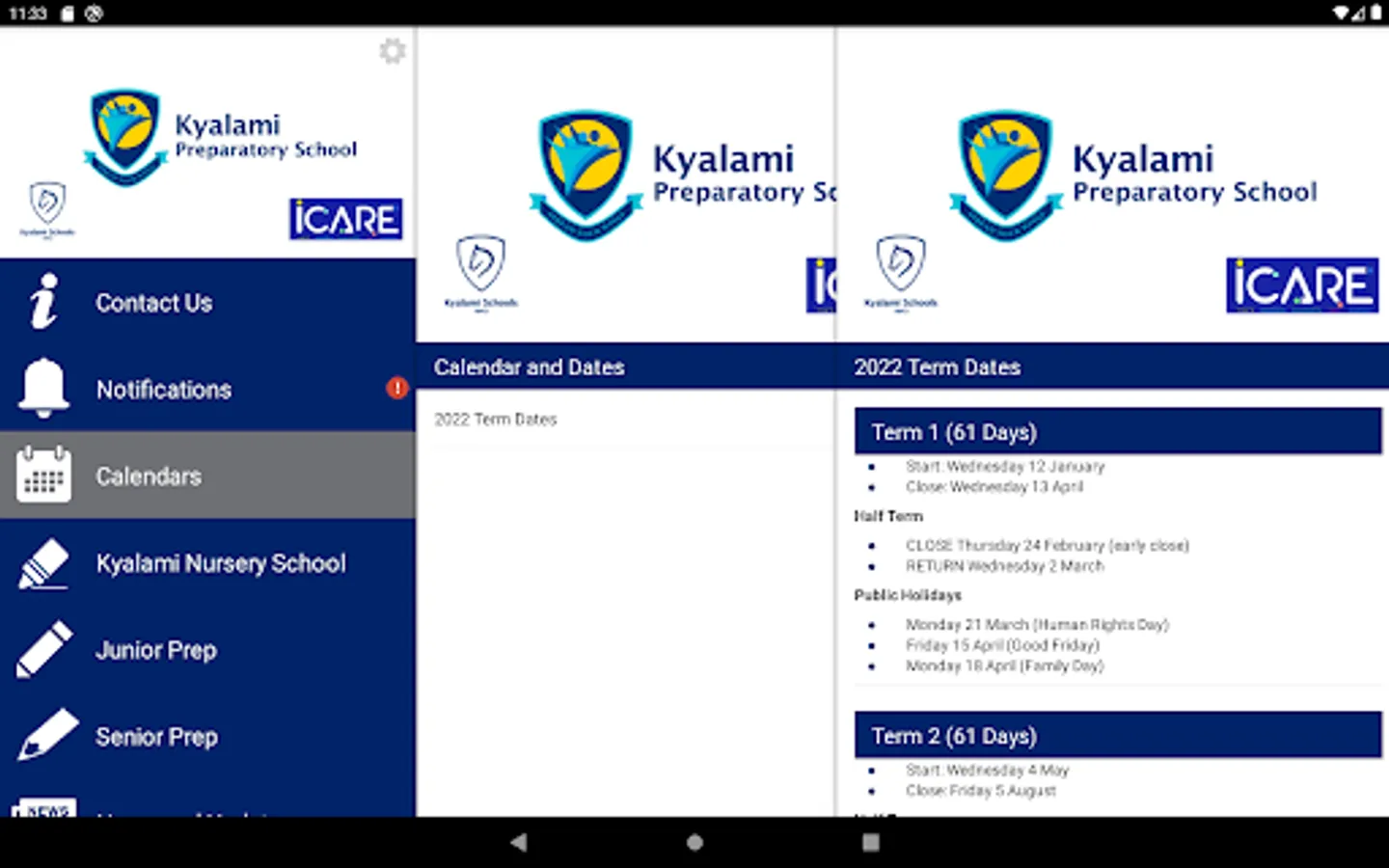Tap the Term 1 (61 Days) heading

pos(1118,431)
